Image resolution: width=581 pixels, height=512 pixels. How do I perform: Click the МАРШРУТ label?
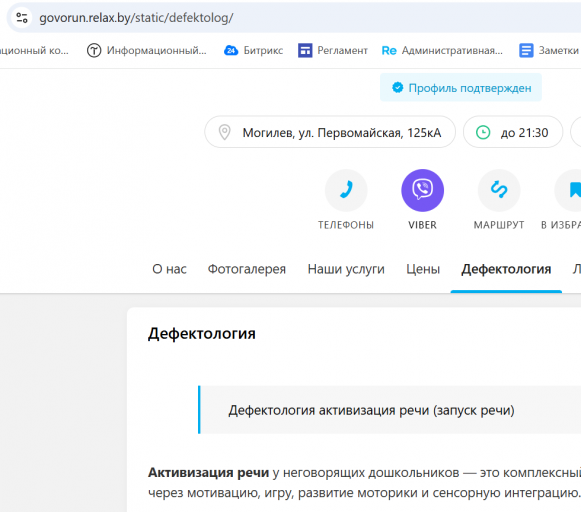pos(499,225)
